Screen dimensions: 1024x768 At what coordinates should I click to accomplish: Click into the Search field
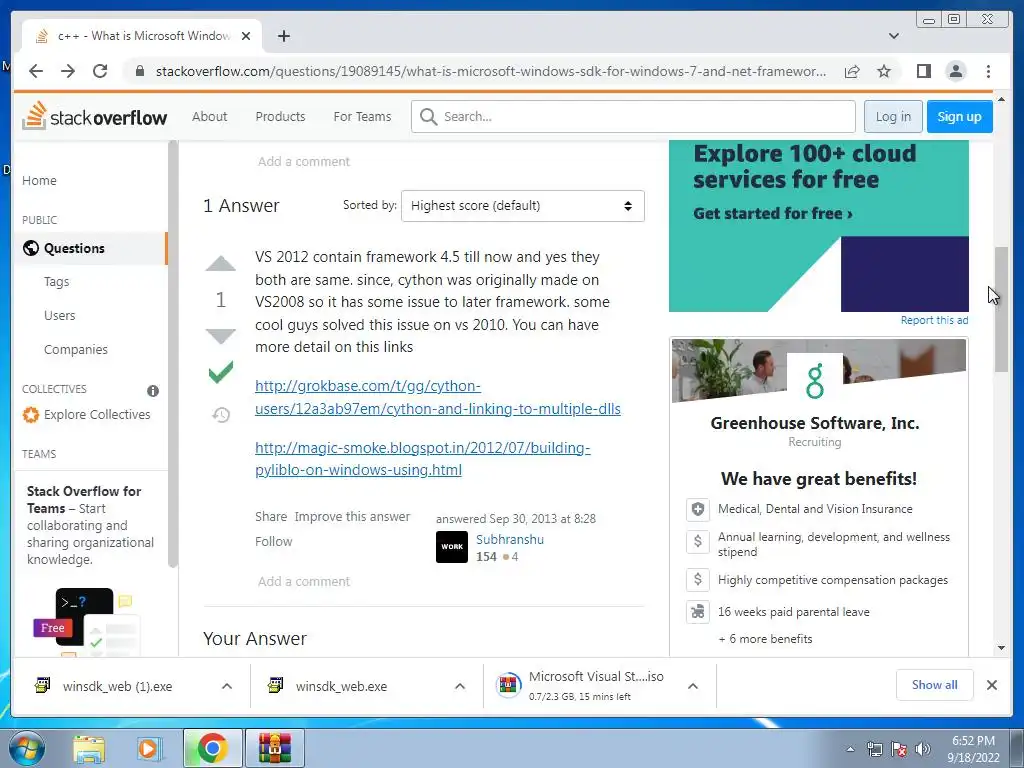tap(633, 116)
